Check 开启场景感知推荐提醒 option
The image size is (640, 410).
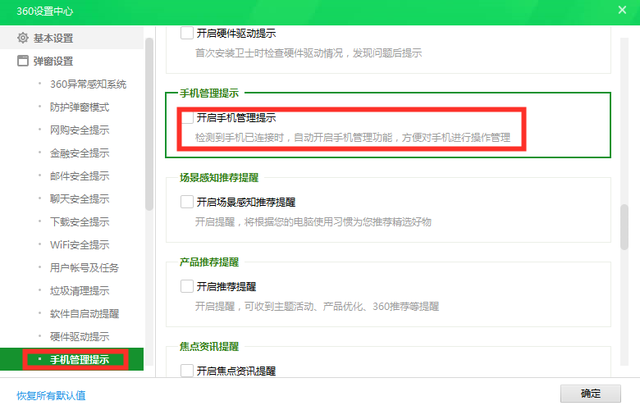click(187, 202)
